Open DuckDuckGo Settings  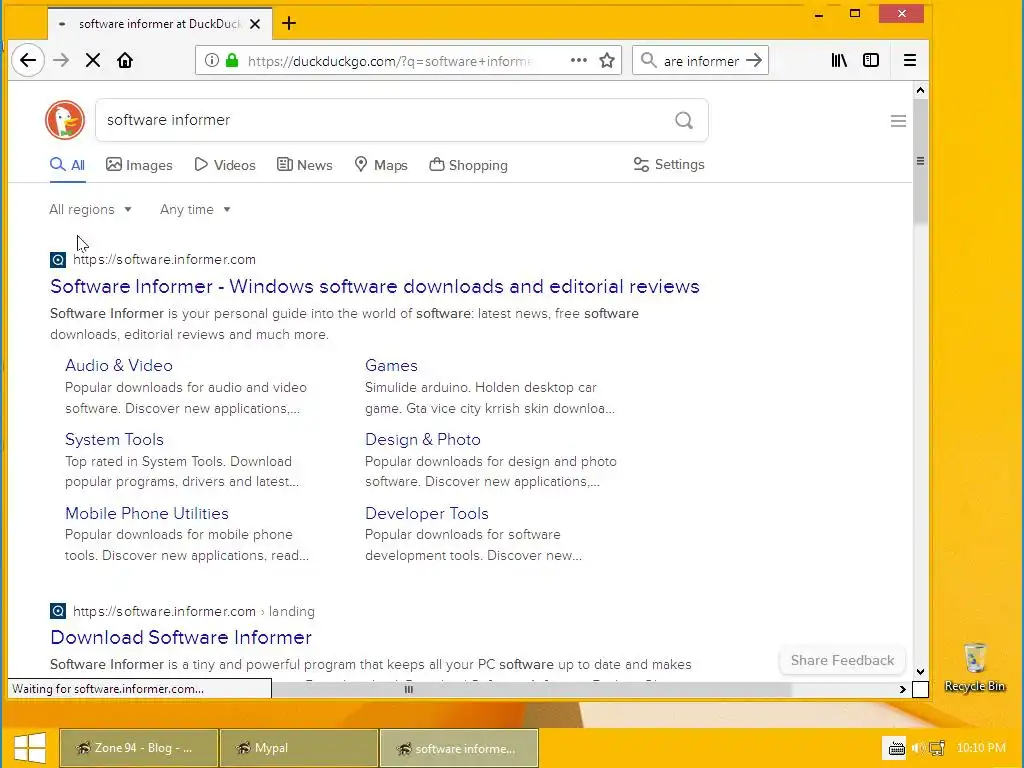[x=669, y=165]
